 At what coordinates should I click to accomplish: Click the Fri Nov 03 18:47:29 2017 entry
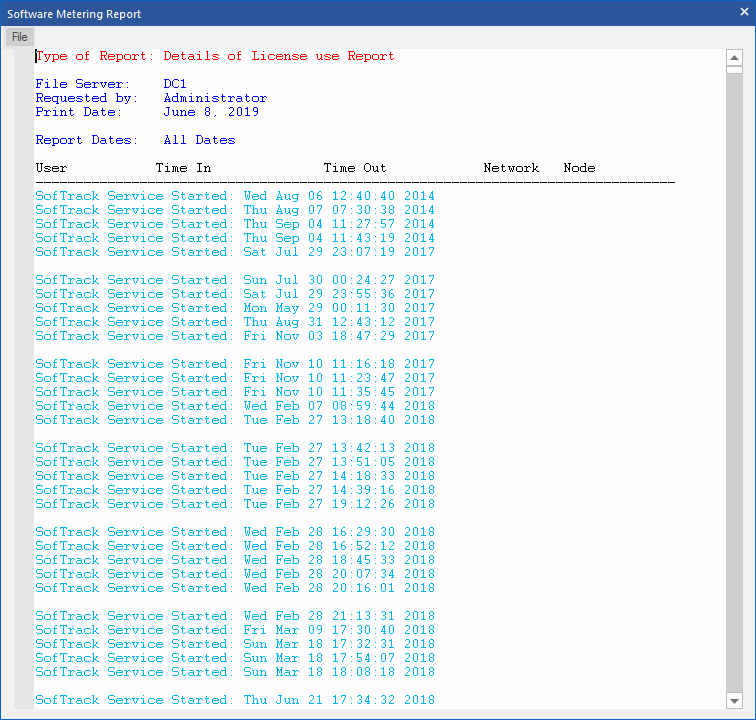pos(235,336)
